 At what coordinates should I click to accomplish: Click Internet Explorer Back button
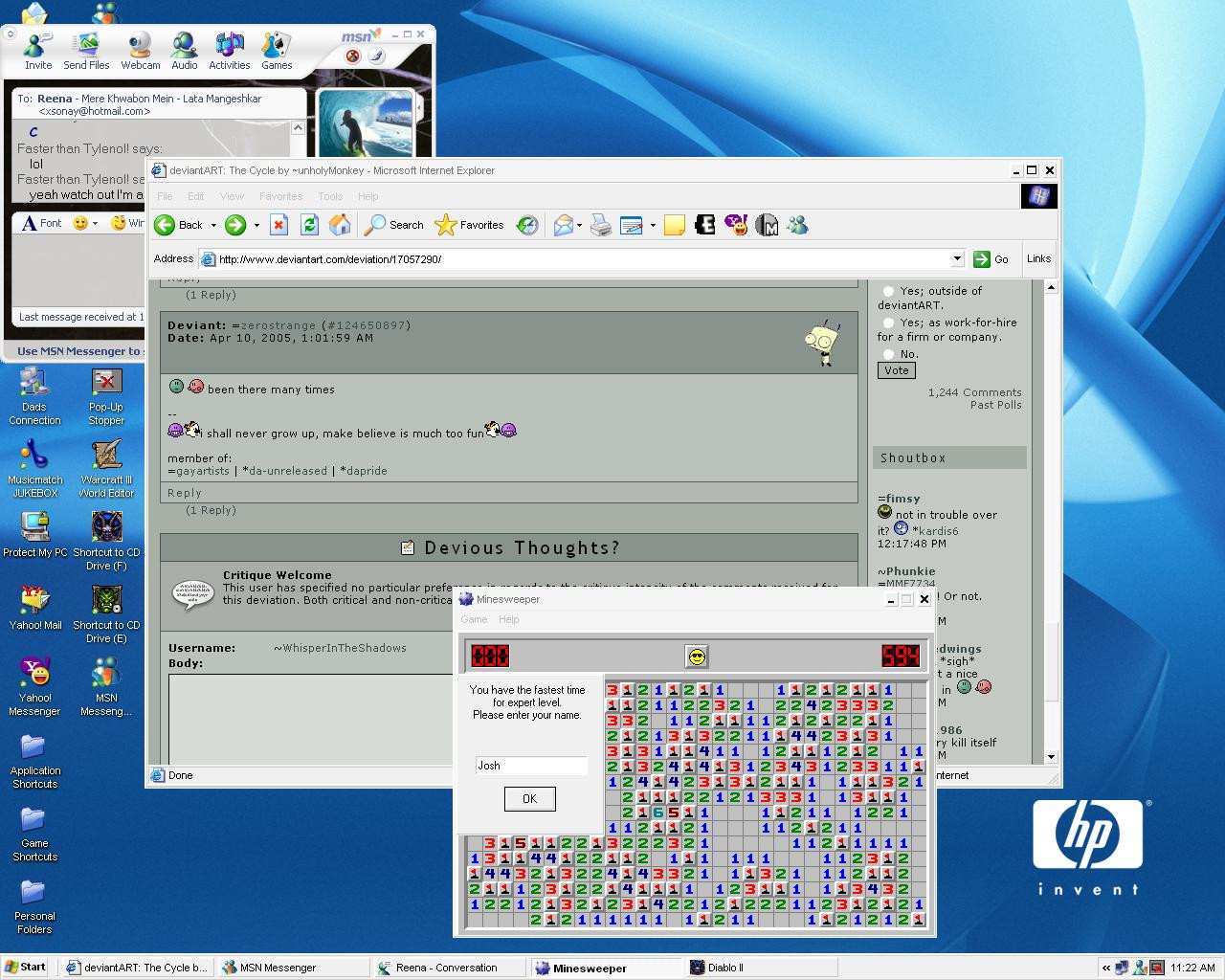pyautogui.click(x=179, y=225)
